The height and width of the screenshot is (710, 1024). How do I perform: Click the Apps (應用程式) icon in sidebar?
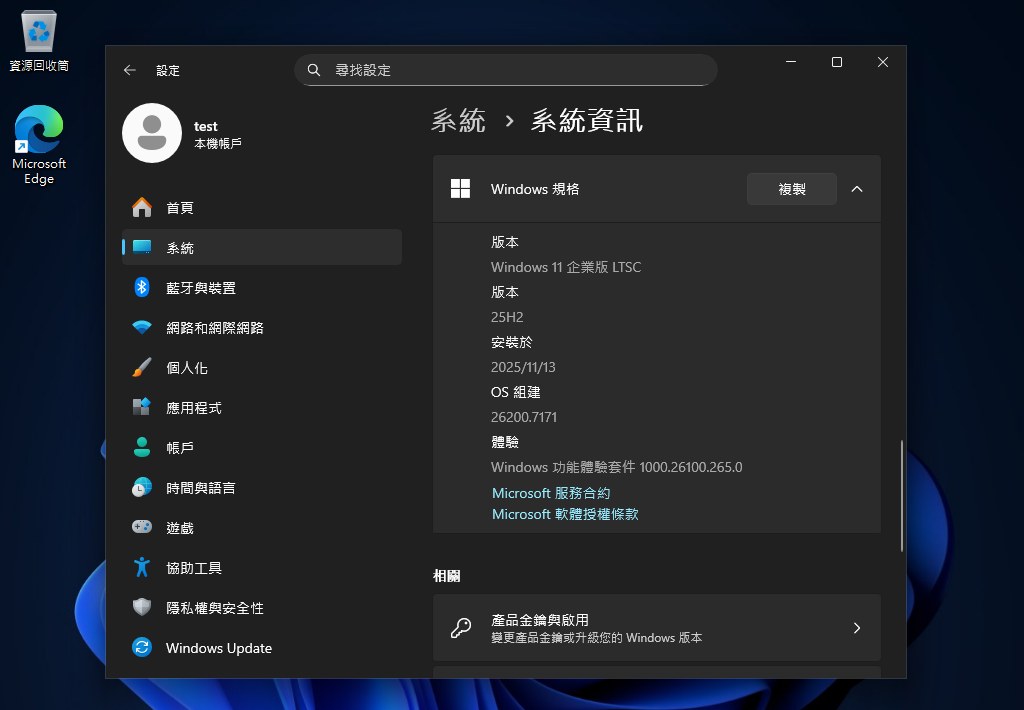point(142,408)
